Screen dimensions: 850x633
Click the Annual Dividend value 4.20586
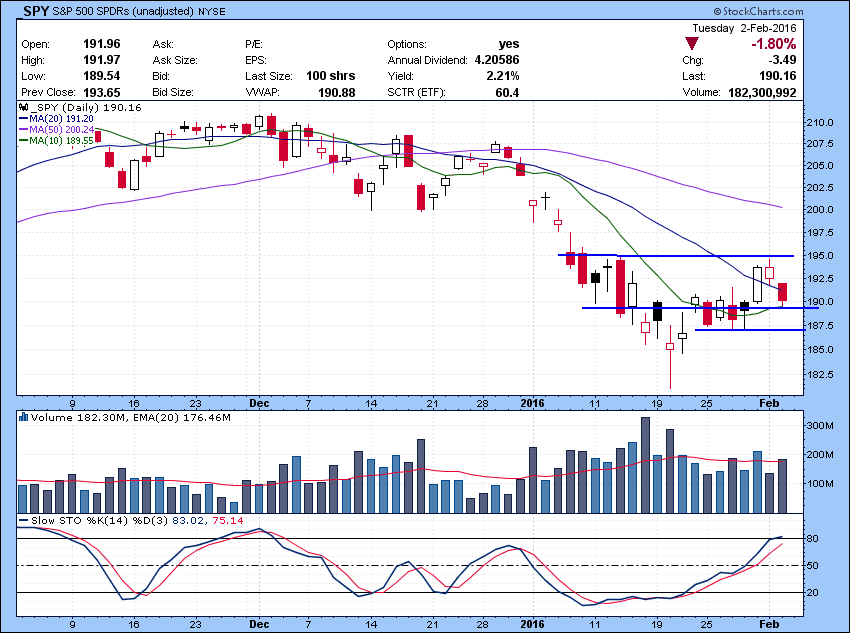point(497,60)
